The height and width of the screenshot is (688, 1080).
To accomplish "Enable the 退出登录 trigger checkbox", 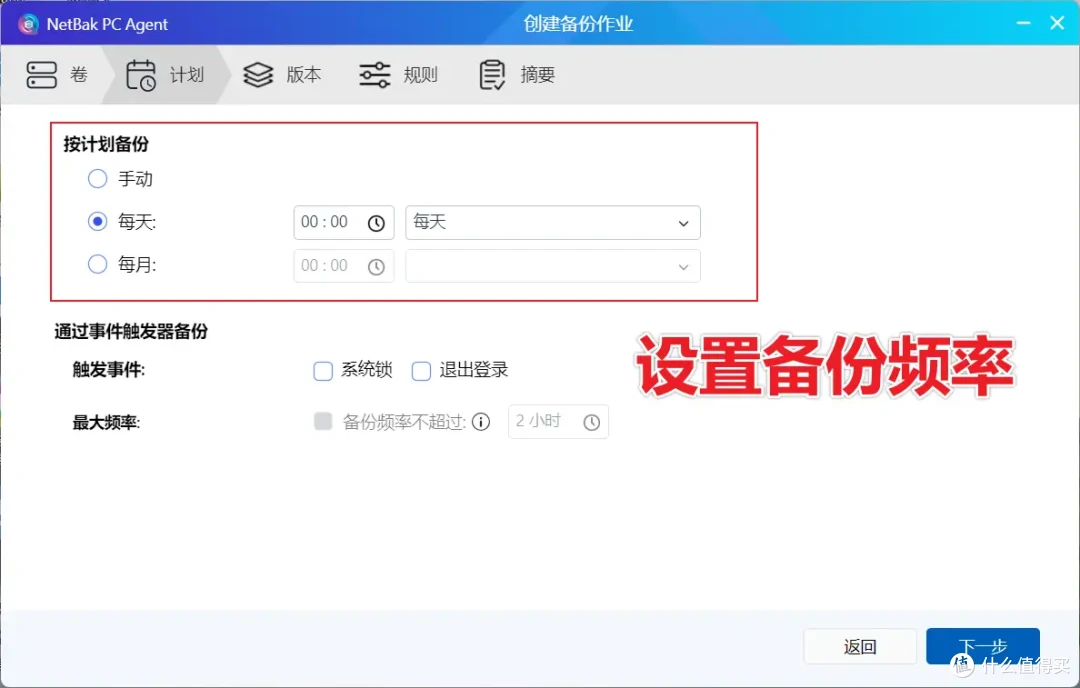I will [x=422, y=371].
